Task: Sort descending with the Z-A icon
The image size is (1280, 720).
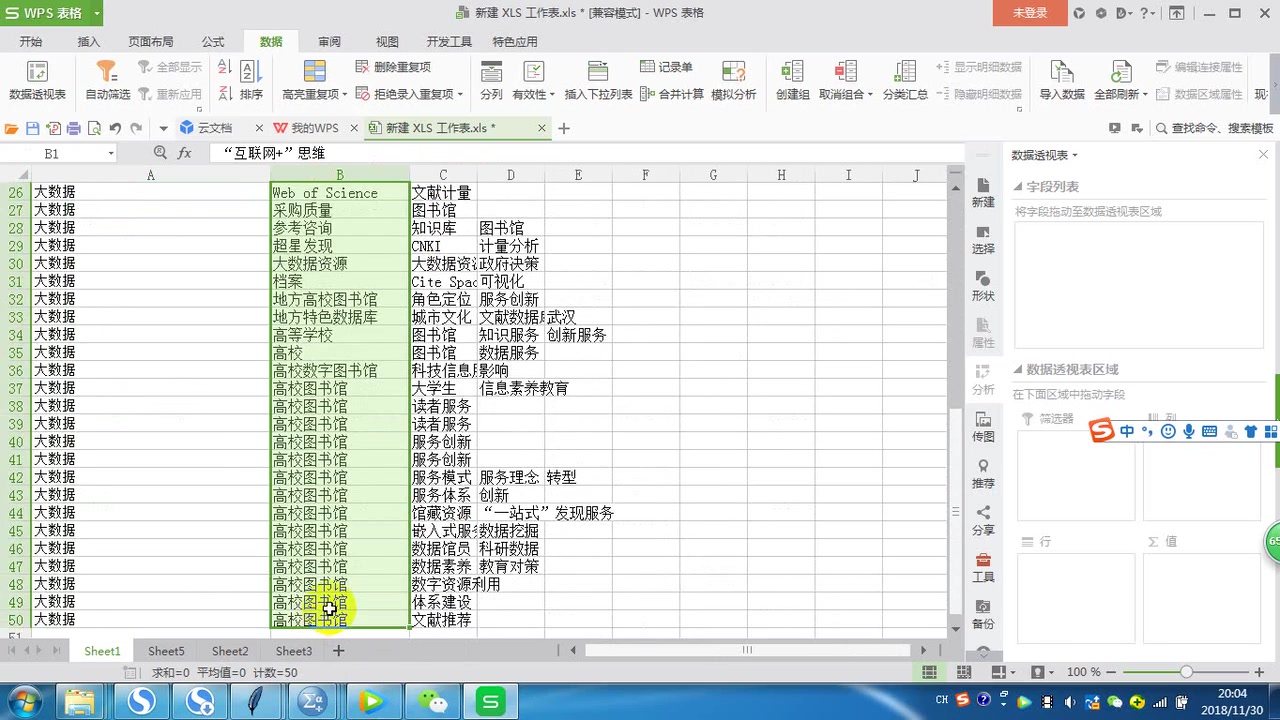Action: tap(224, 93)
